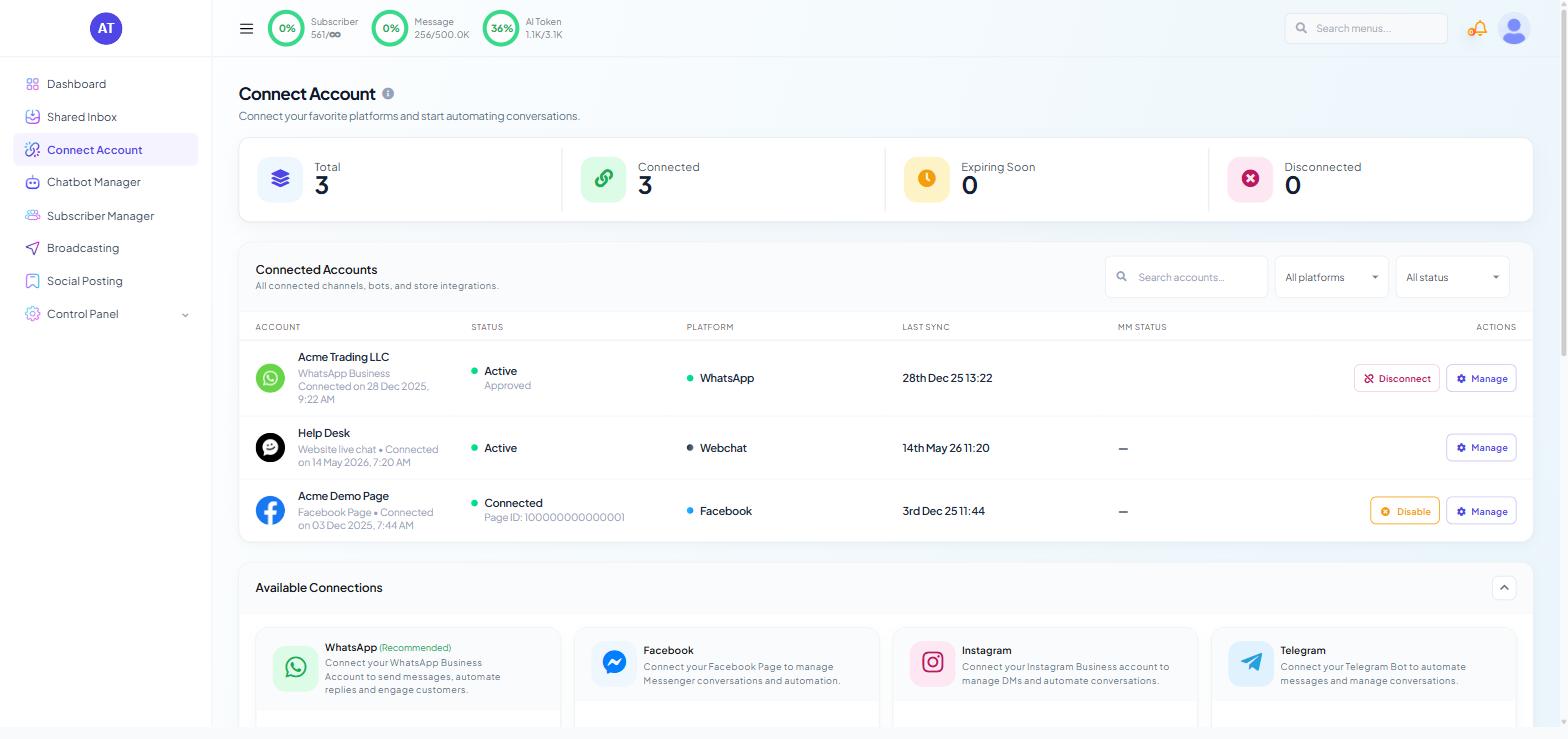Screen dimensions: 1568x739
Task: Click the AI Token 36% usage ring
Action: click(x=501, y=28)
